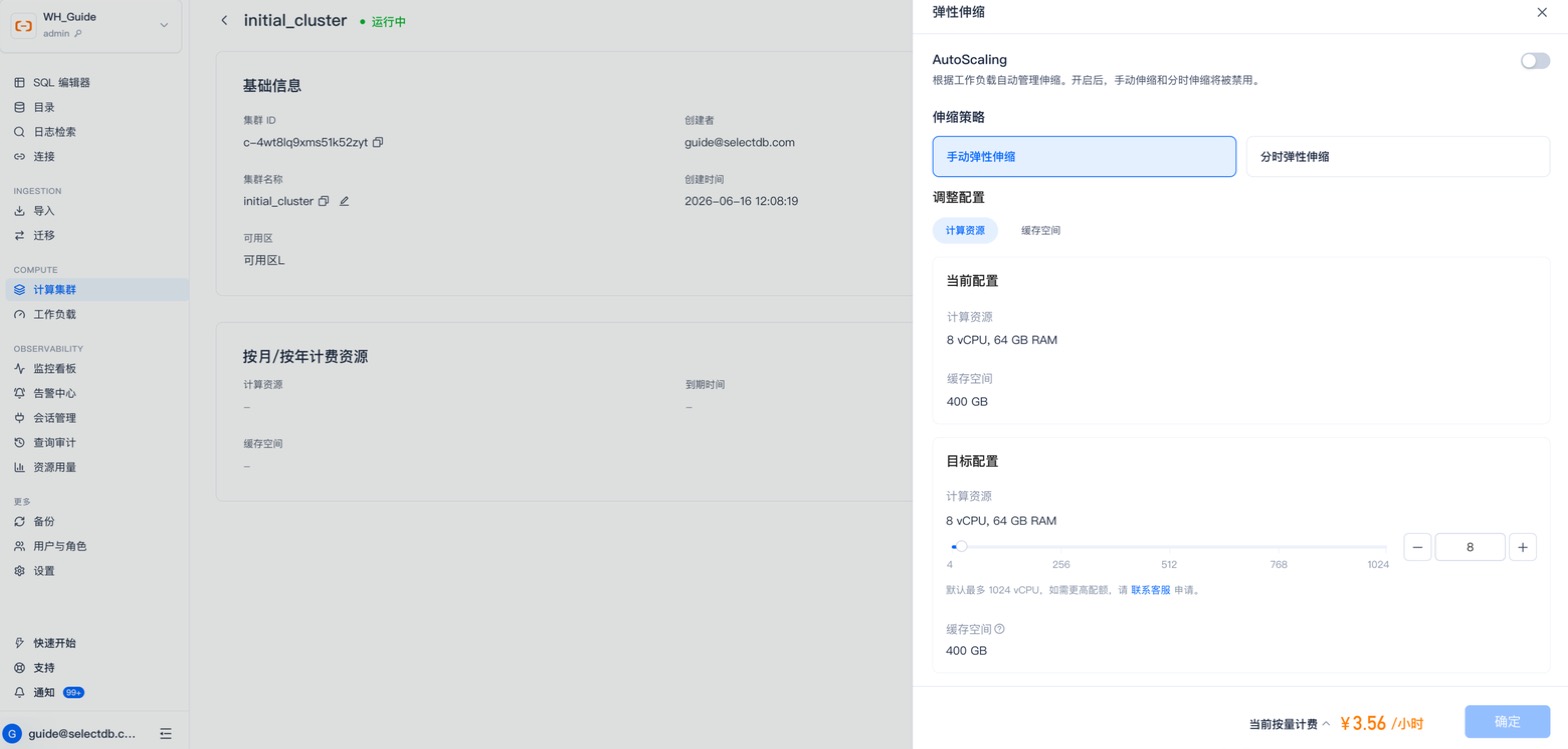Click the 1024 mark on the vCPU slider
Viewport: 1568px width, 749px height.
click(x=1378, y=565)
